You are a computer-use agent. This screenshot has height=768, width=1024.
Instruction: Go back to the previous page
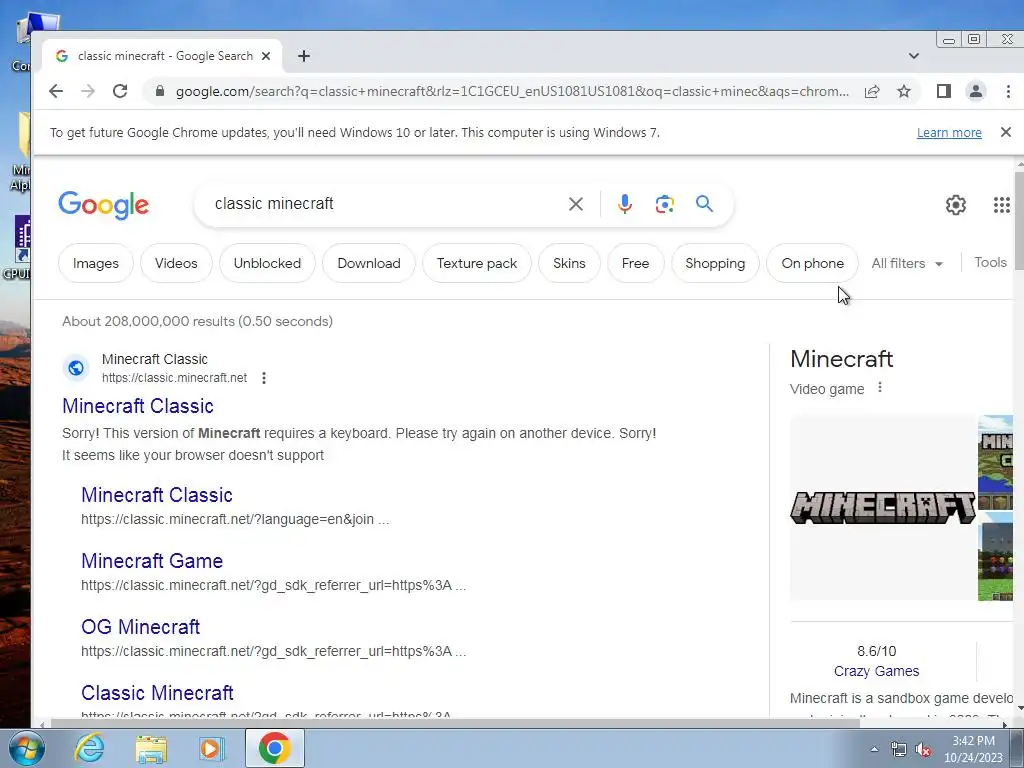56,91
